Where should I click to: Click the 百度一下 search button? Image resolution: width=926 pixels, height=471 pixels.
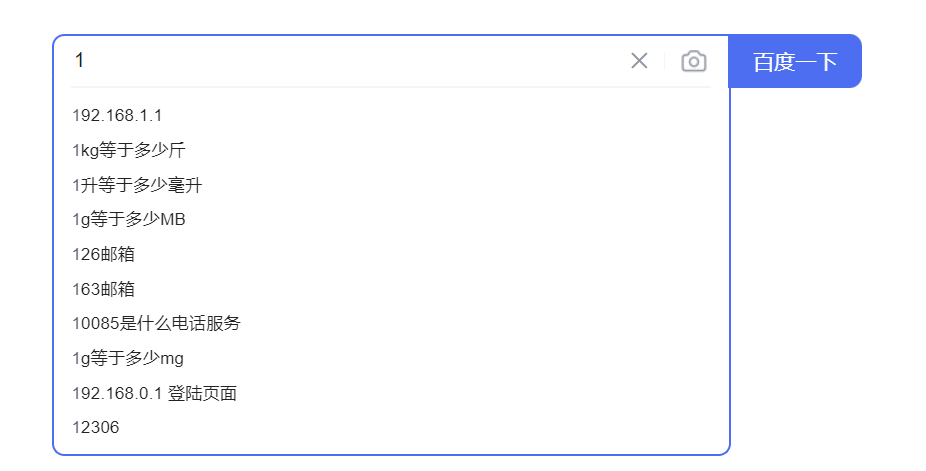coord(794,61)
